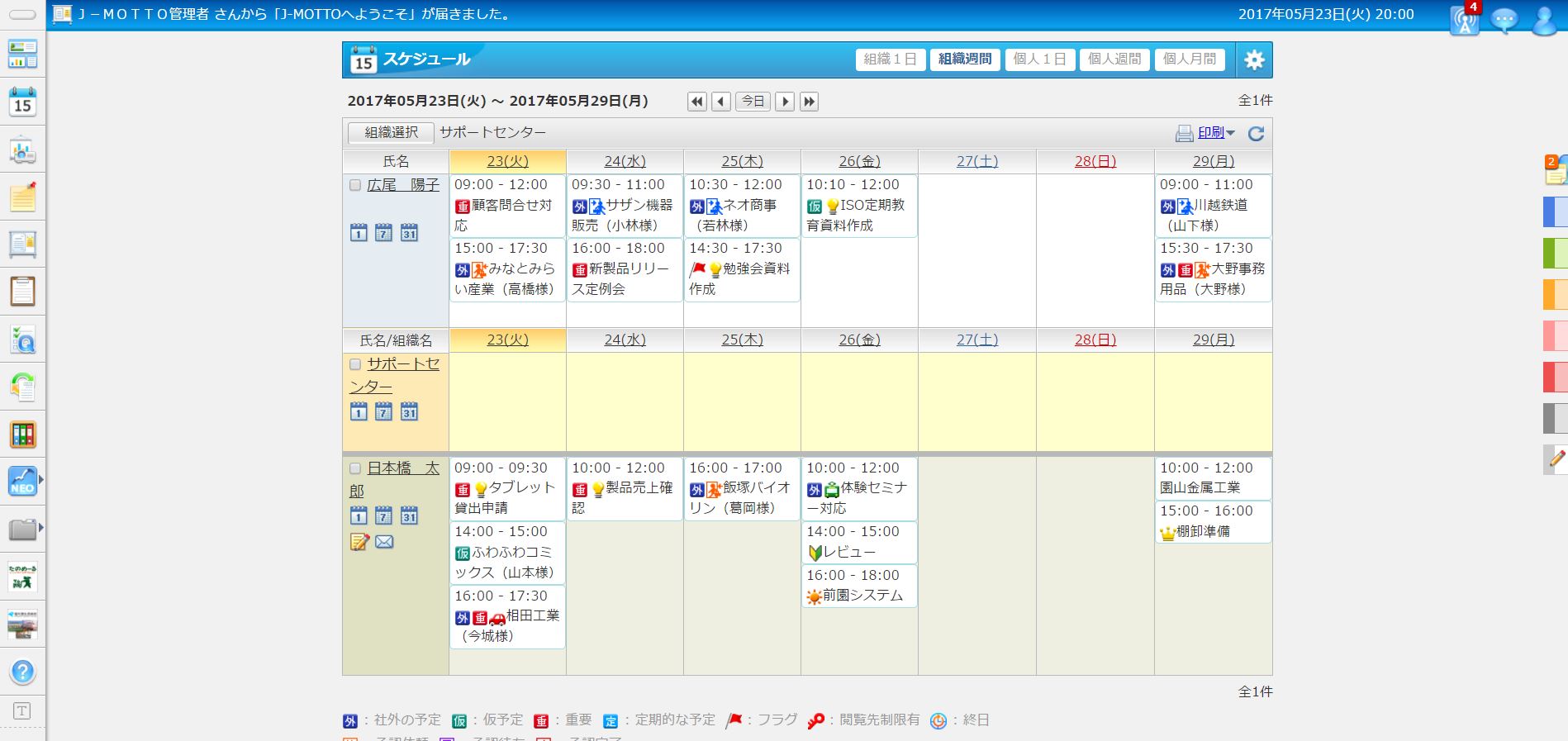Open calendar icon in left sidebar

tap(22, 102)
